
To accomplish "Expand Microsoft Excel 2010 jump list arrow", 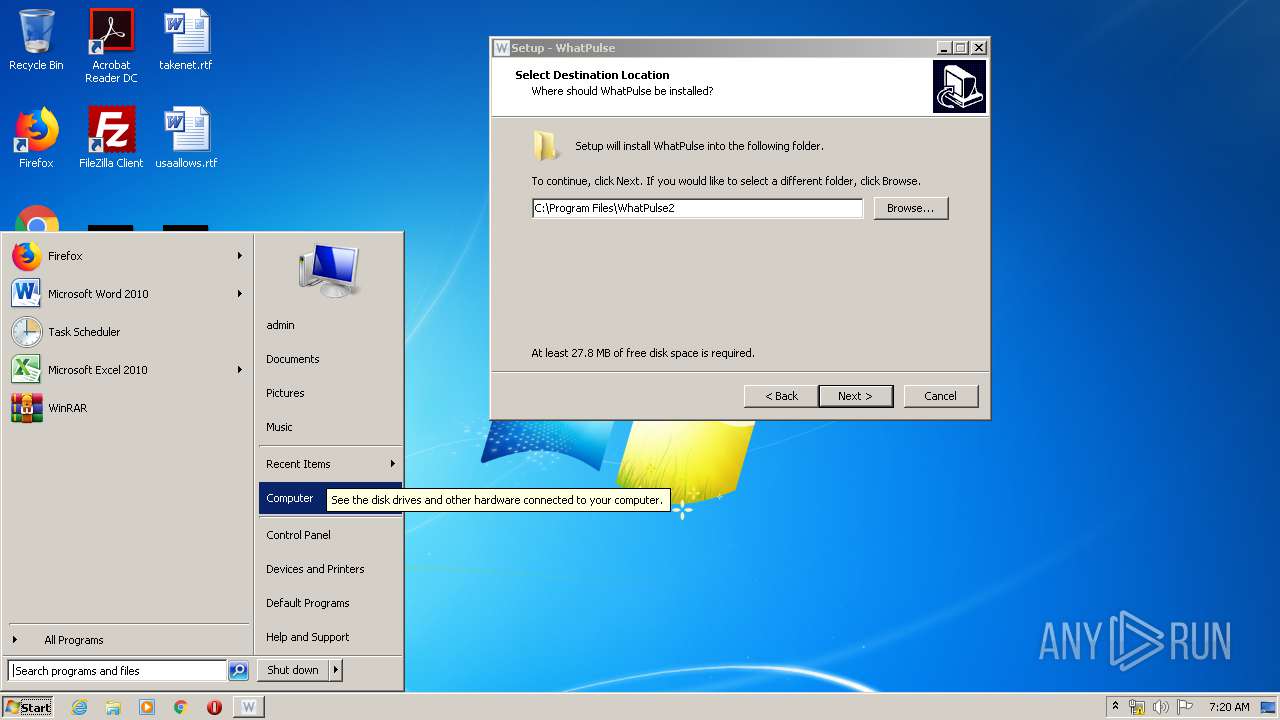I will coord(240,370).
